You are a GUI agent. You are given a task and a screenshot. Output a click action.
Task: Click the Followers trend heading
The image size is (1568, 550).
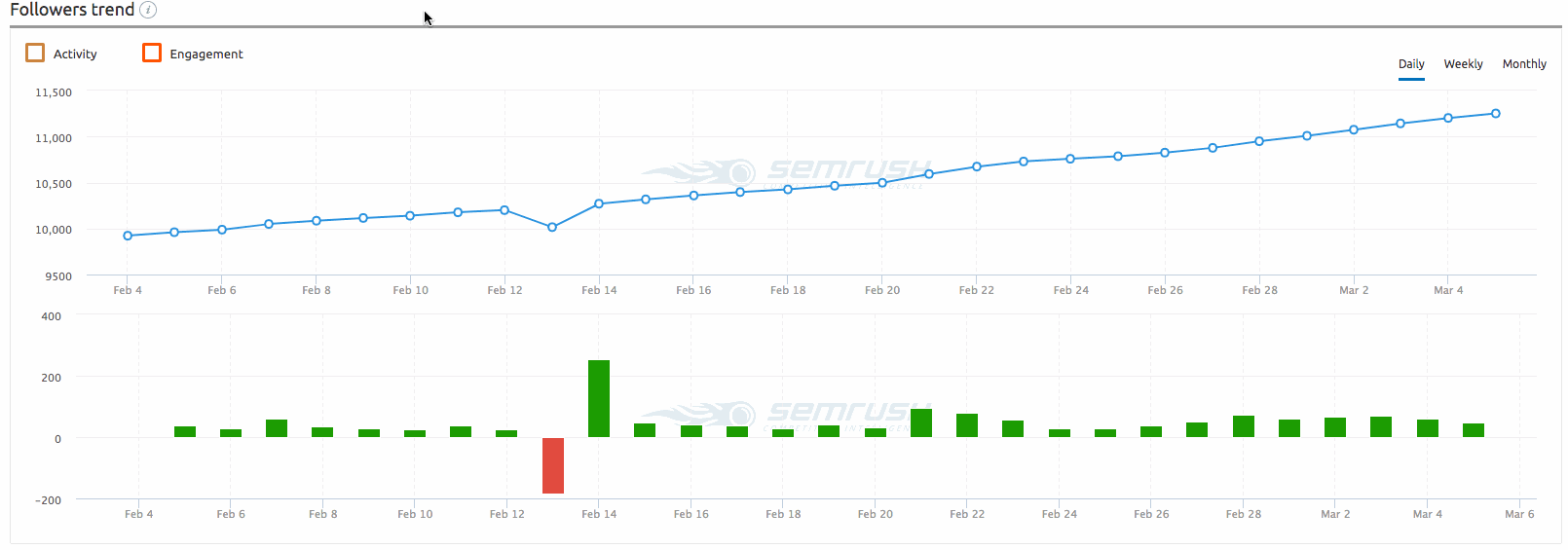pos(72,10)
